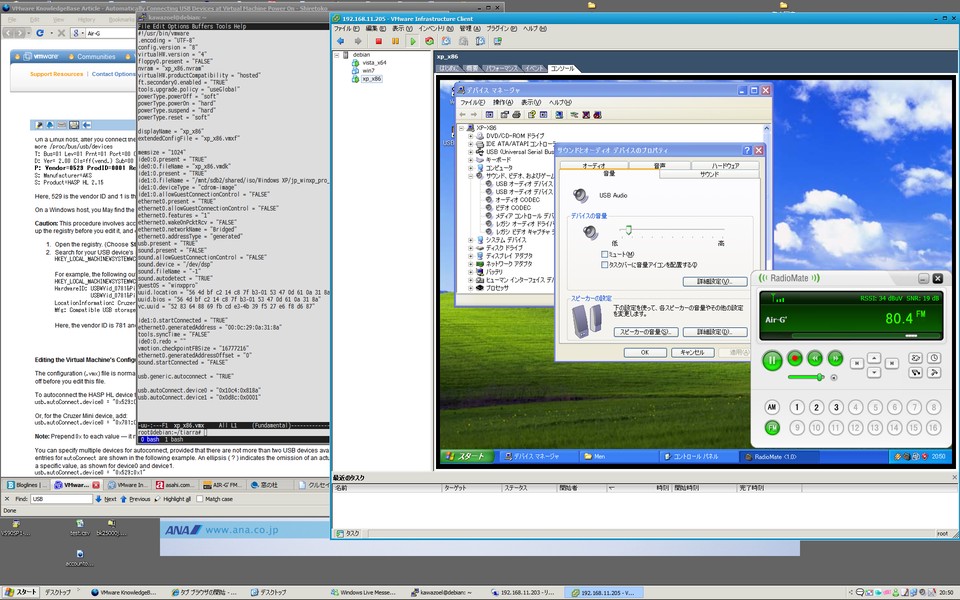This screenshot has height=600, width=960.
Task: Adjust the device volume slider thumb
Action: [x=628, y=230]
